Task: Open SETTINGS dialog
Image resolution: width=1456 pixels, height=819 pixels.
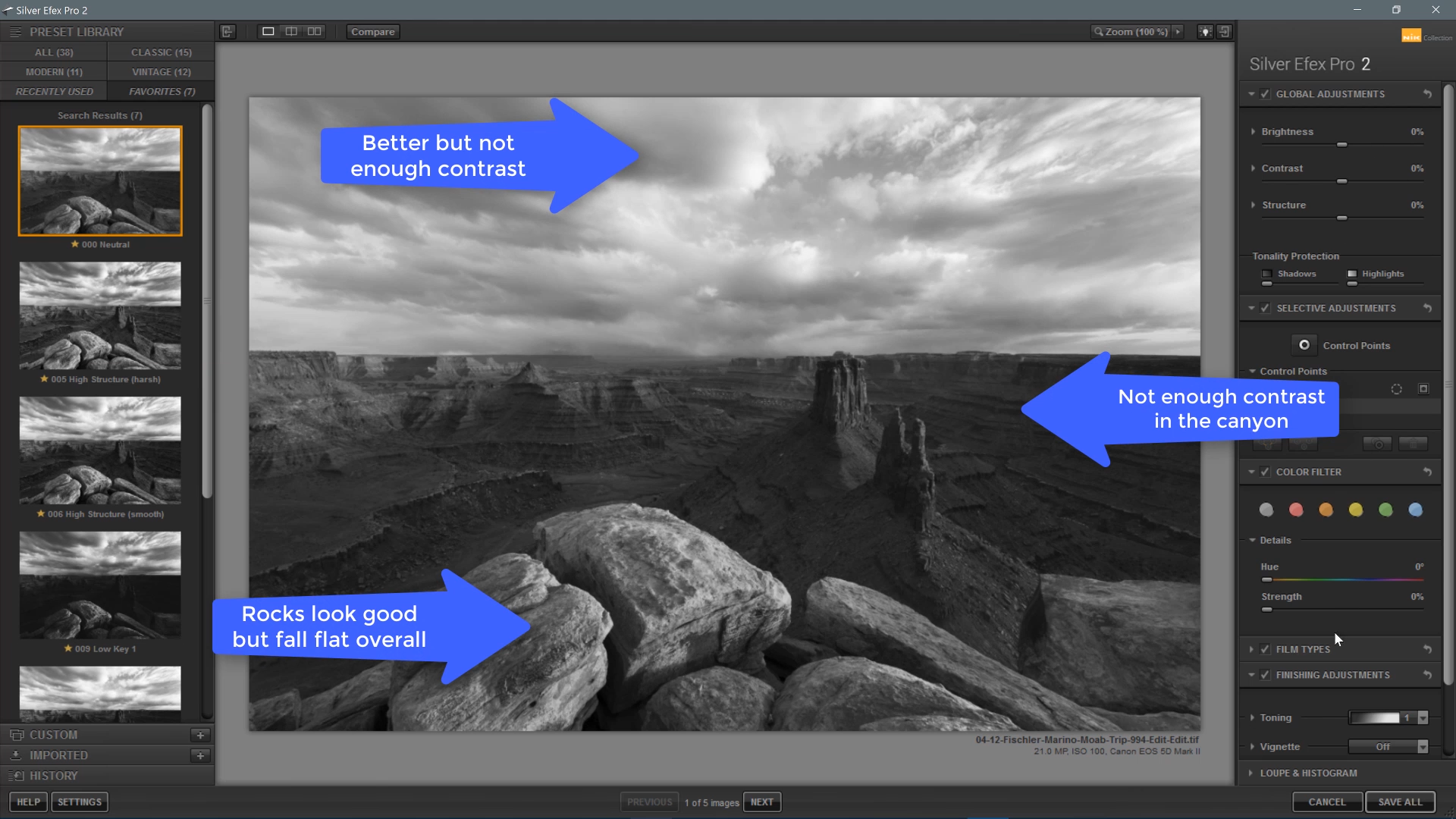Action: tap(80, 802)
